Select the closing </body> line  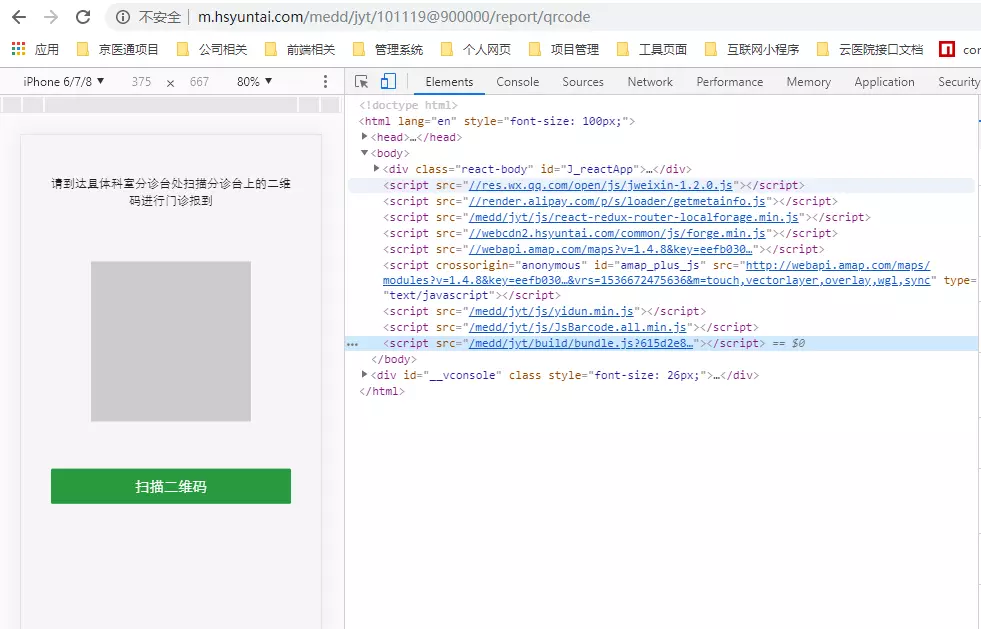(394, 359)
